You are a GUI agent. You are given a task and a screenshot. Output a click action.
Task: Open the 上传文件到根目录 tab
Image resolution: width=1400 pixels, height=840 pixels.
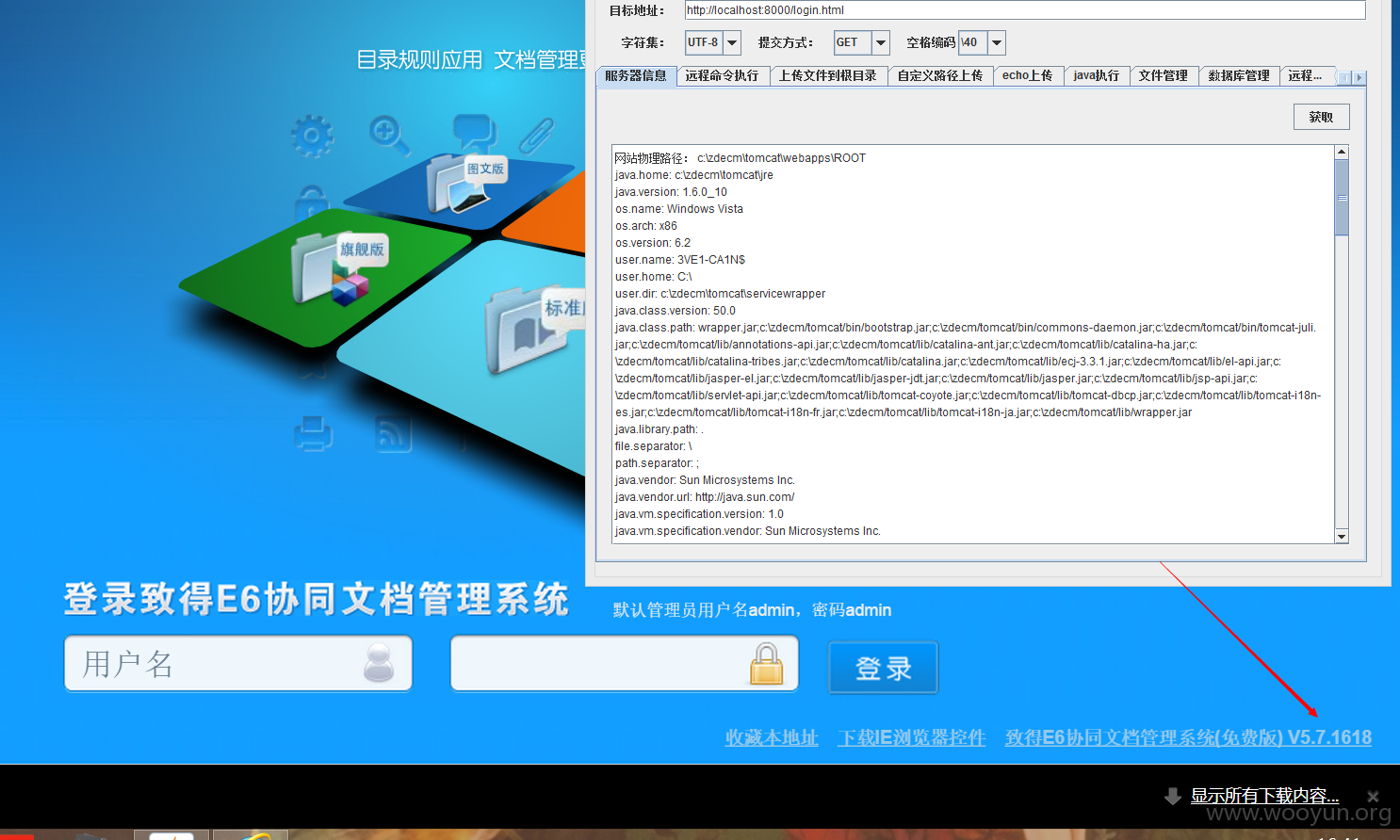coord(828,75)
